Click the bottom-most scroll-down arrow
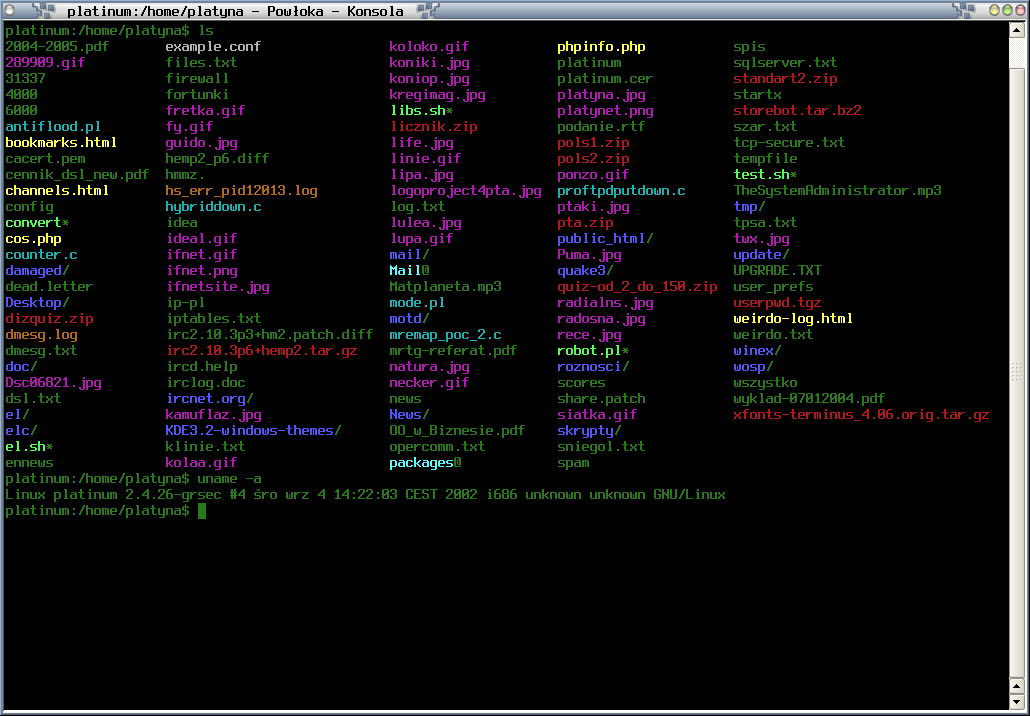 [1017, 703]
